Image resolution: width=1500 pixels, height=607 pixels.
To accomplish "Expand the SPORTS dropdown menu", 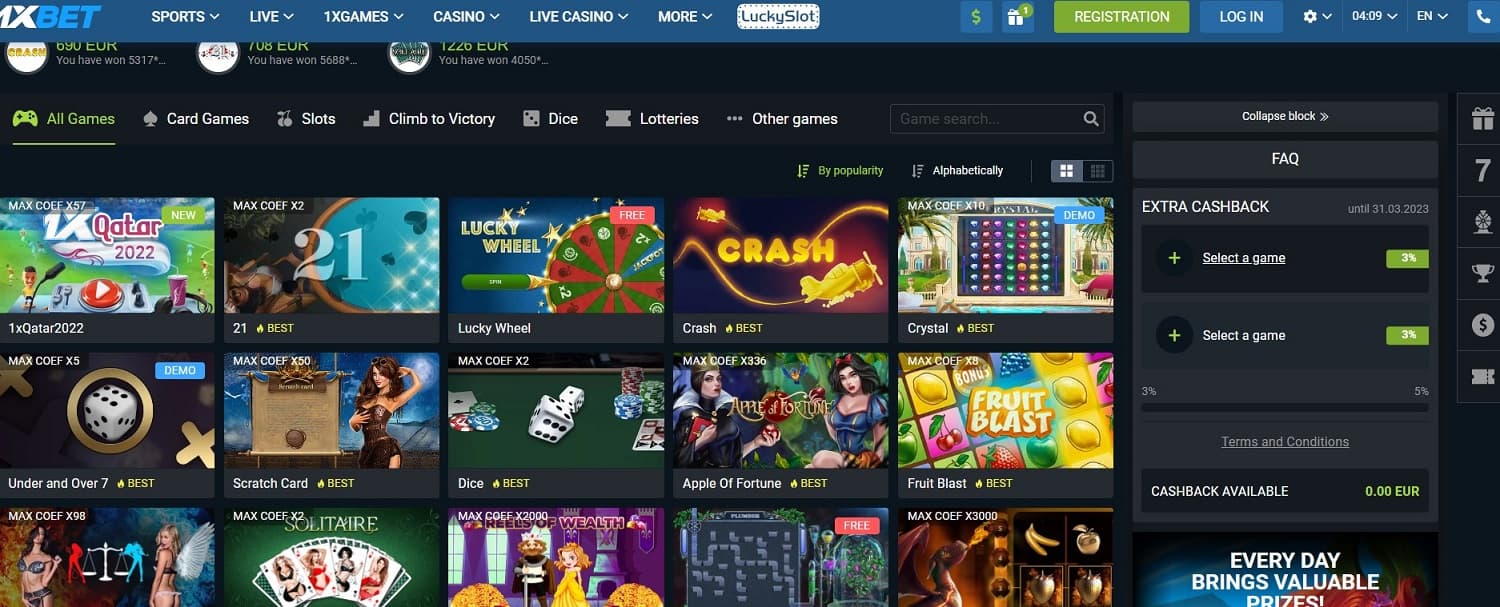I will (x=185, y=16).
